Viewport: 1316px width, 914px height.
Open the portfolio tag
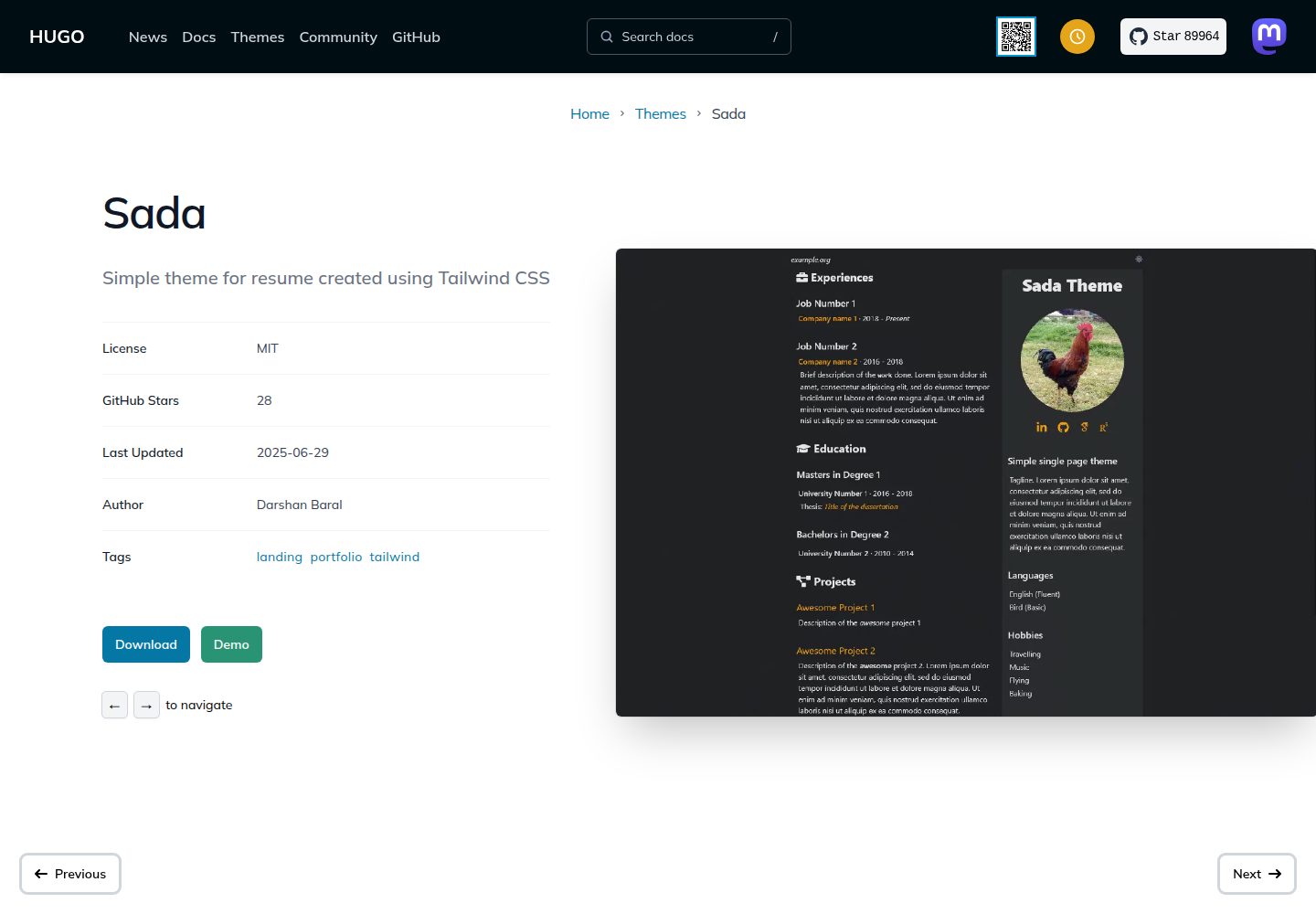coord(336,557)
